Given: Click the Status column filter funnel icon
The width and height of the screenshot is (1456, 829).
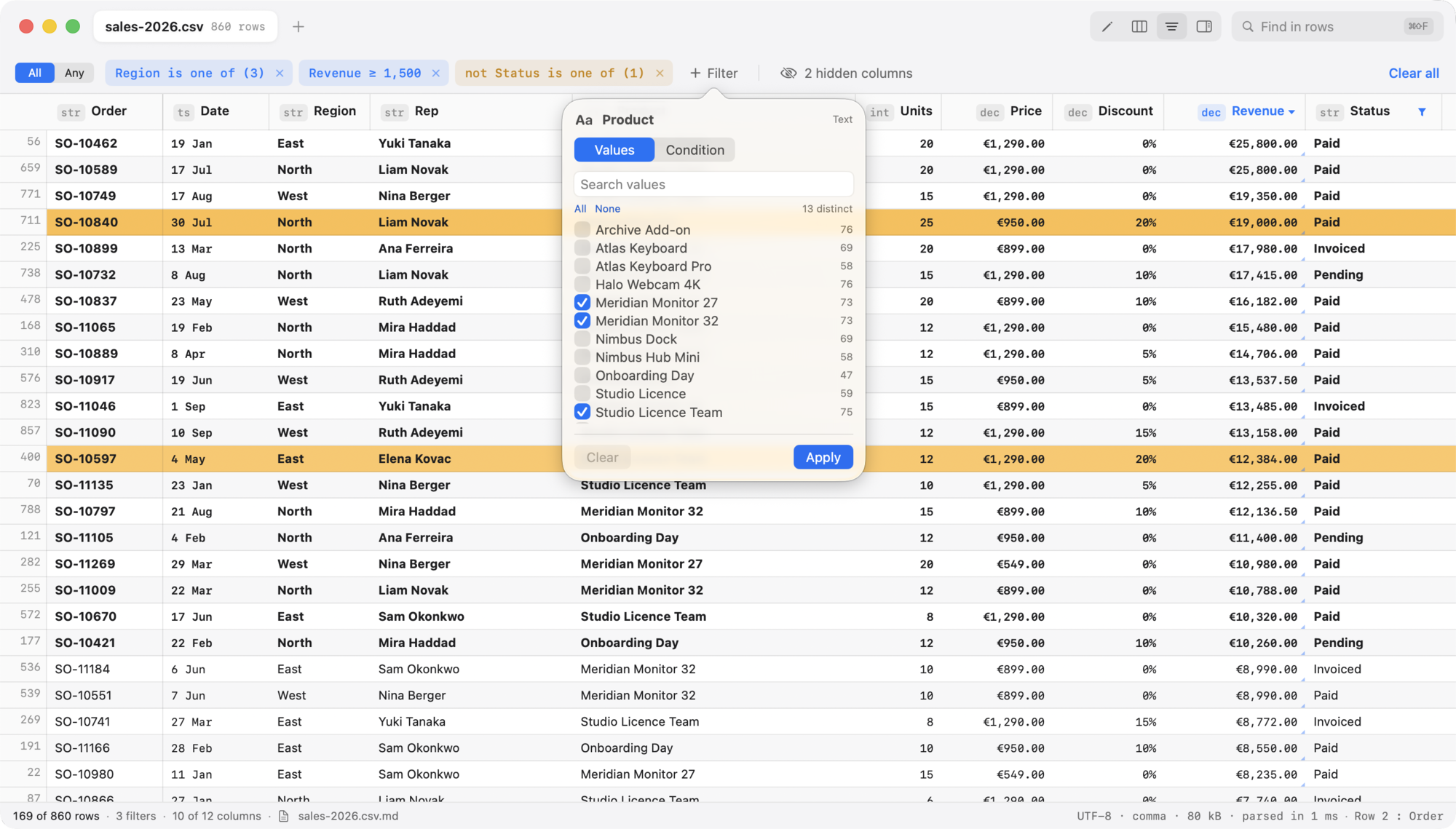Looking at the screenshot, I should tap(1422, 111).
